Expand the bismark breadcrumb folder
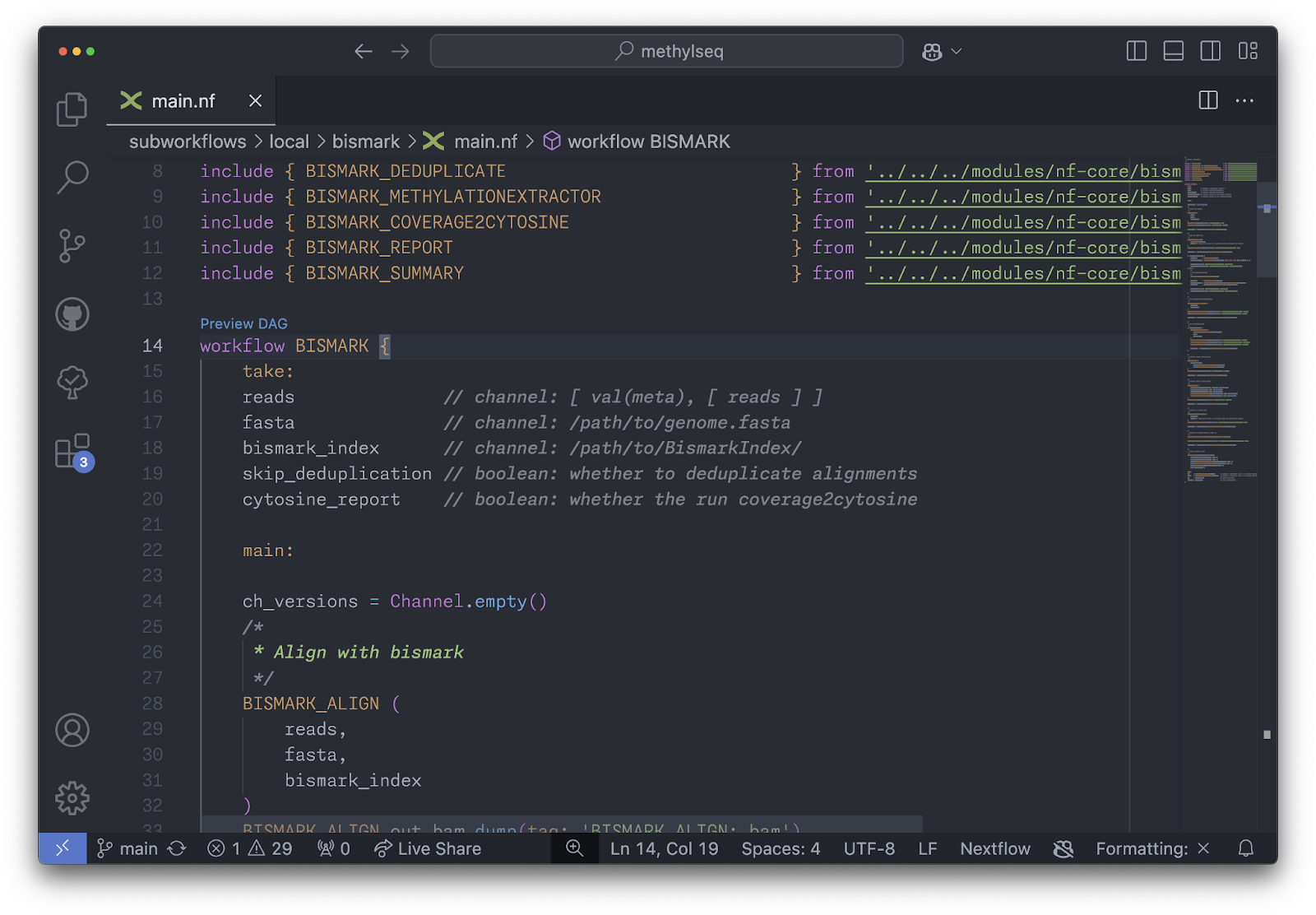Image resolution: width=1316 pixels, height=915 pixels. [x=365, y=142]
